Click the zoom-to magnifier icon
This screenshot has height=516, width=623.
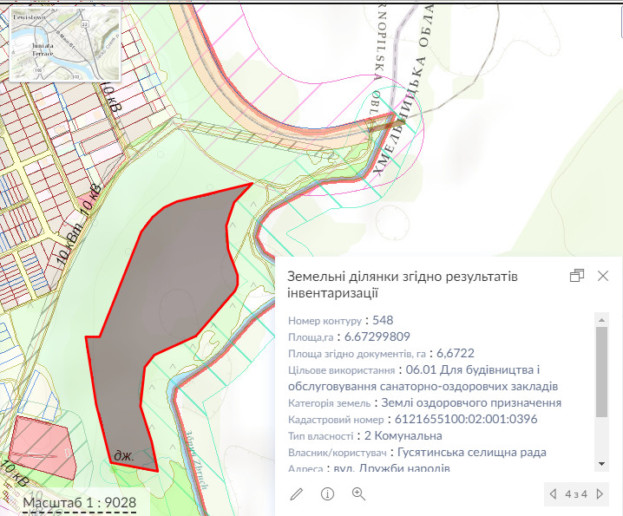pos(358,493)
